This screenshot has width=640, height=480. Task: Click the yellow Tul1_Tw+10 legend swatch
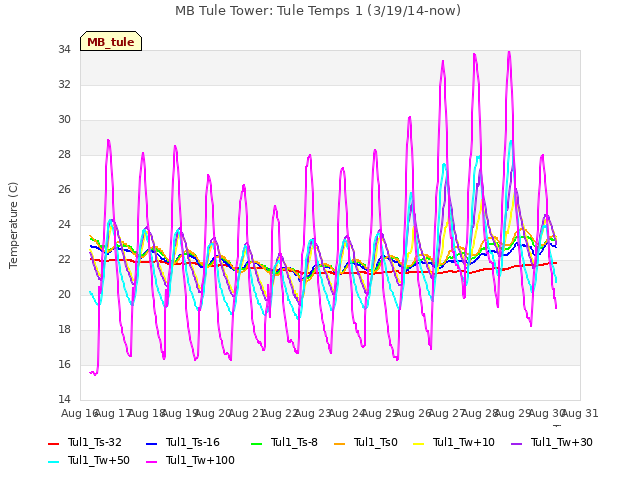418,443
